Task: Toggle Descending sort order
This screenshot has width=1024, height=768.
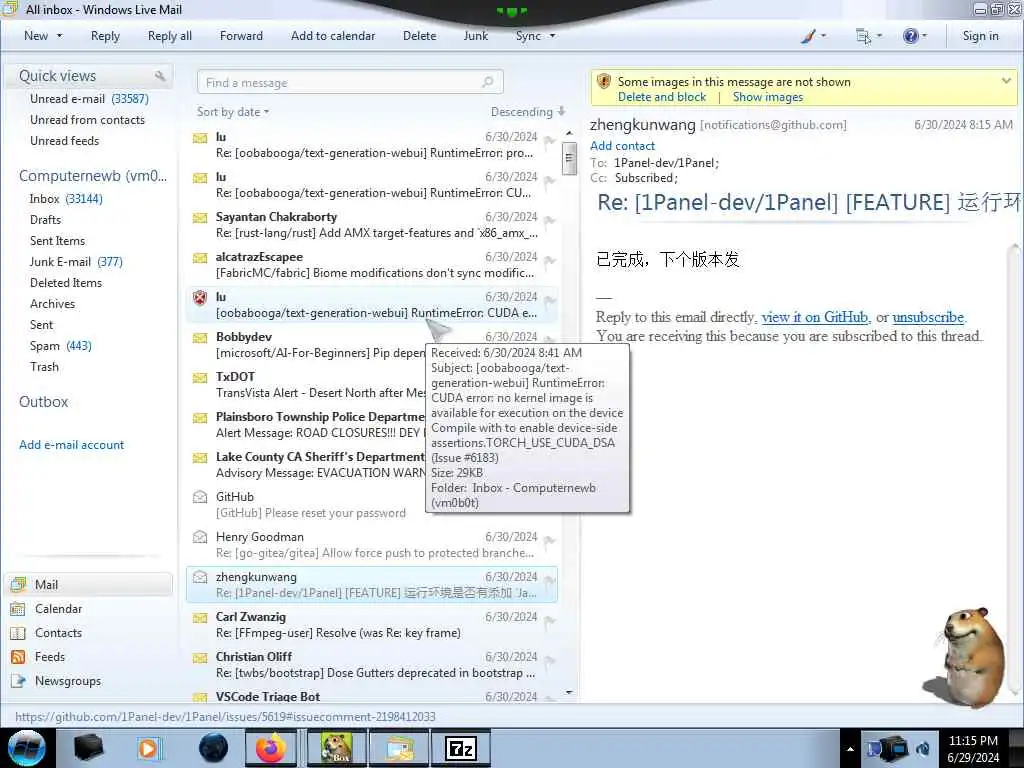Action: 528,112
